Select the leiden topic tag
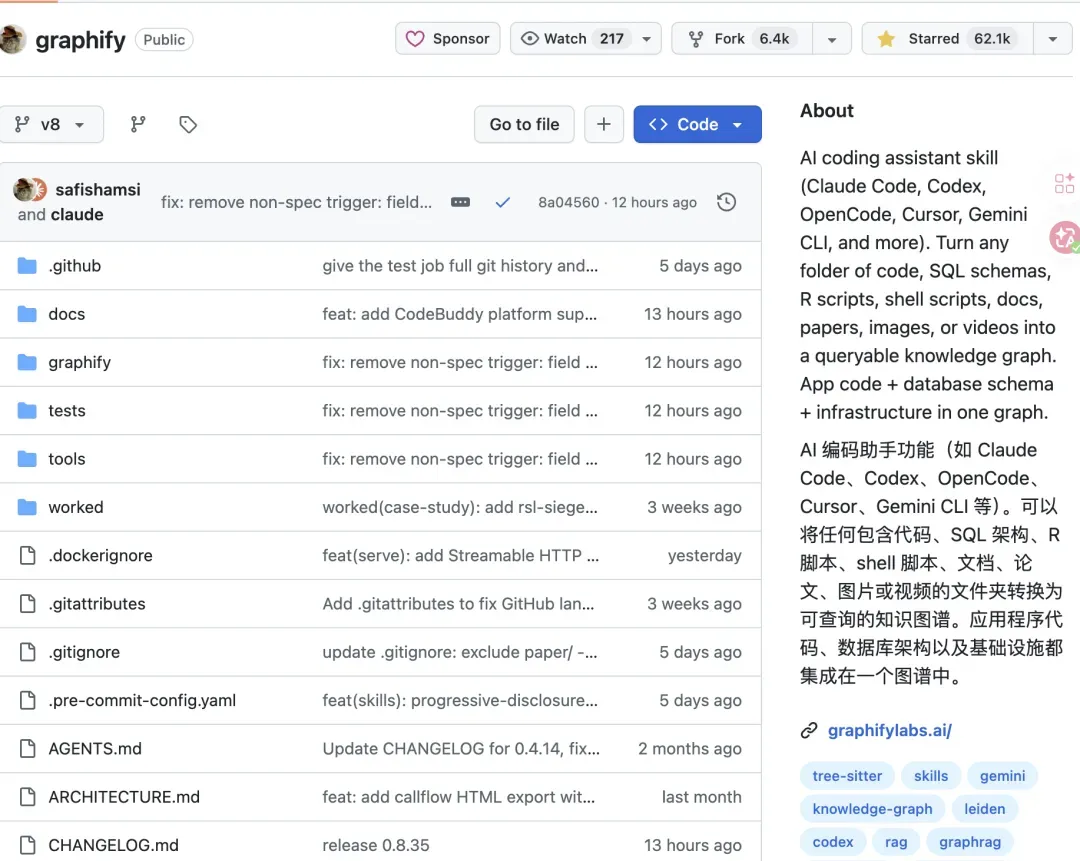Image resolution: width=1080 pixels, height=861 pixels. click(x=984, y=809)
